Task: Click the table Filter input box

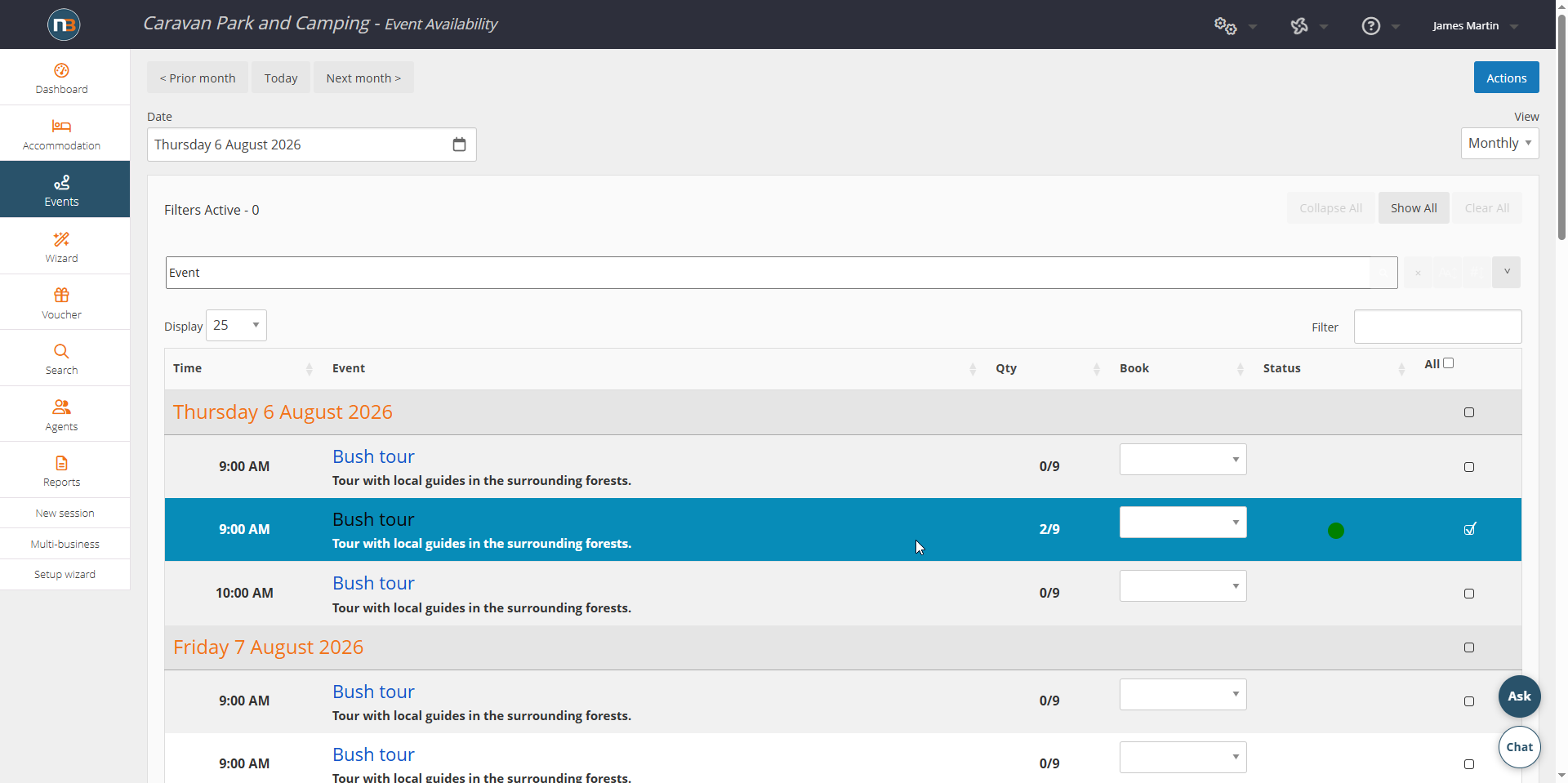Action: (x=1437, y=327)
